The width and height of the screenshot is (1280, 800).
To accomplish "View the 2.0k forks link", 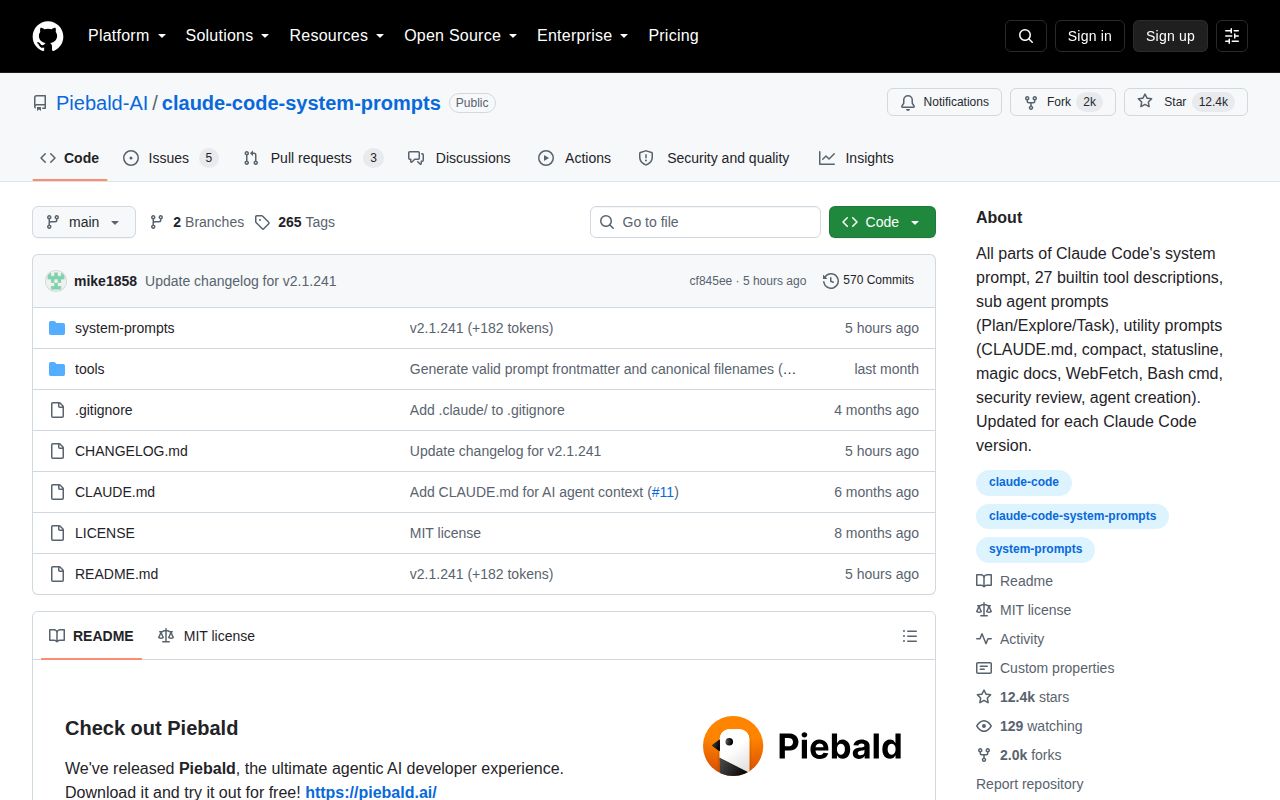I will [x=1019, y=755].
